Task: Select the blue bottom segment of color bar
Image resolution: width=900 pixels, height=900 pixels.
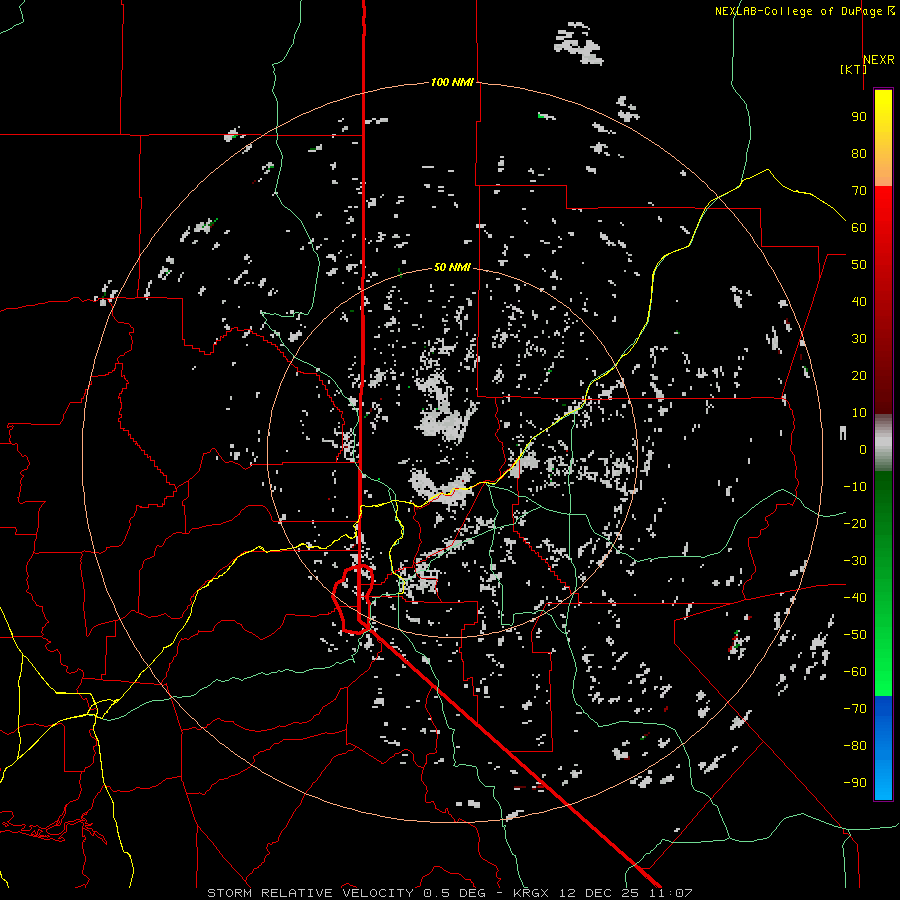Action: click(x=883, y=747)
